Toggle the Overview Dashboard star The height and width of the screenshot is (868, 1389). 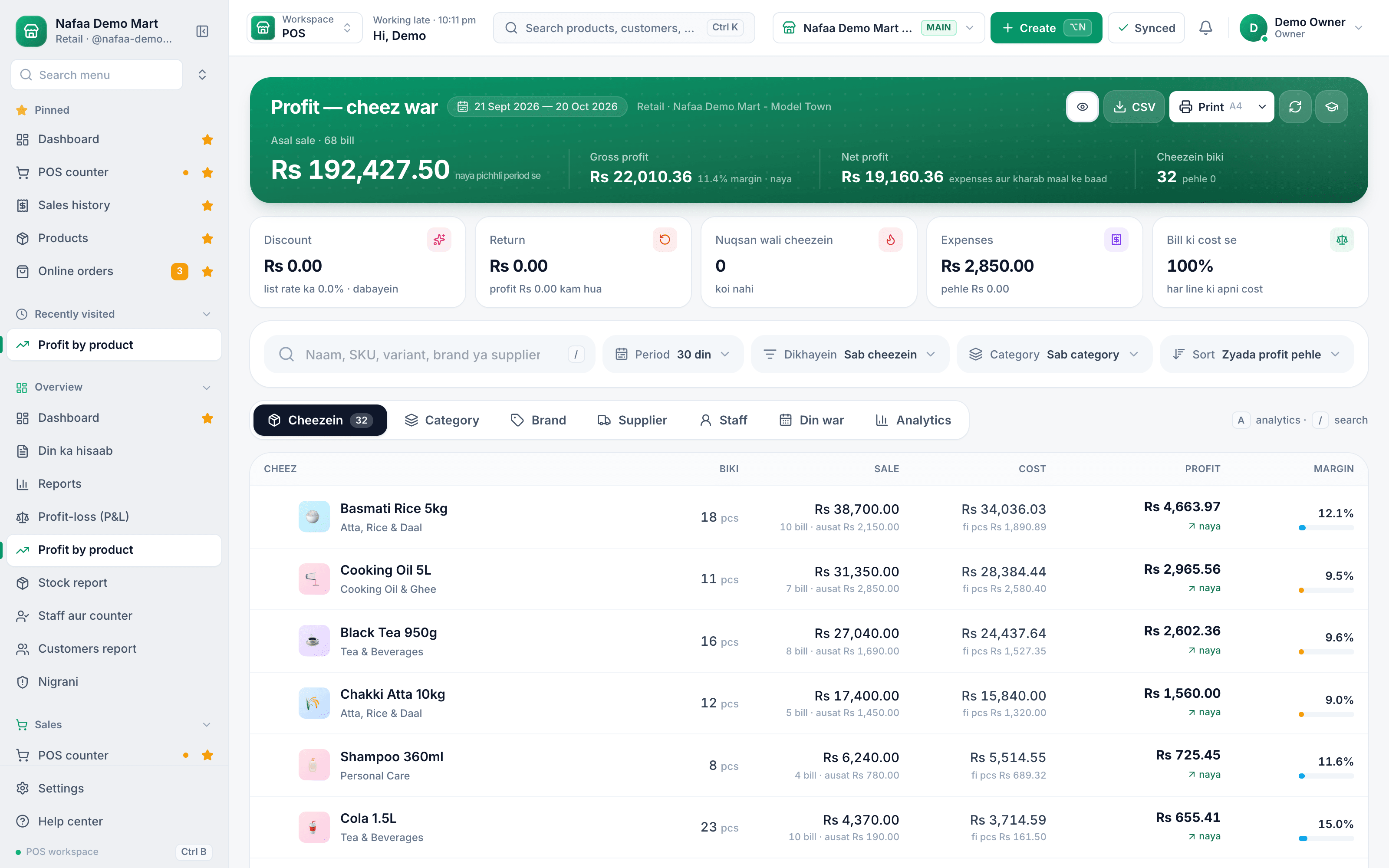208,418
